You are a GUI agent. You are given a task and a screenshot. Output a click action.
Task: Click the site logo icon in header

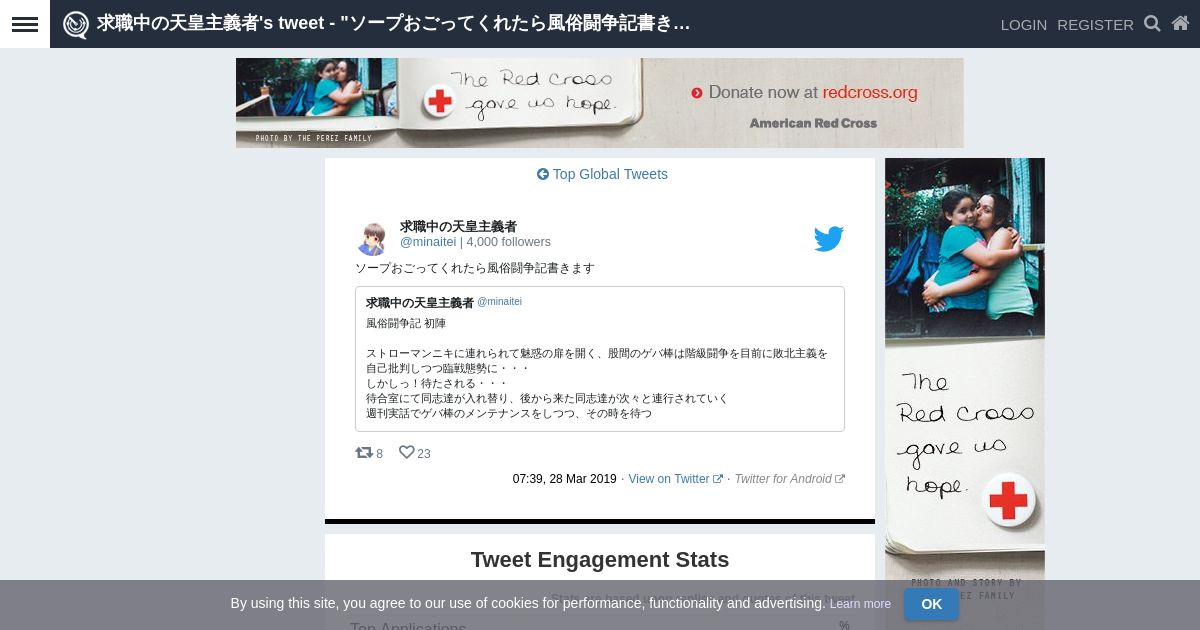point(76,24)
